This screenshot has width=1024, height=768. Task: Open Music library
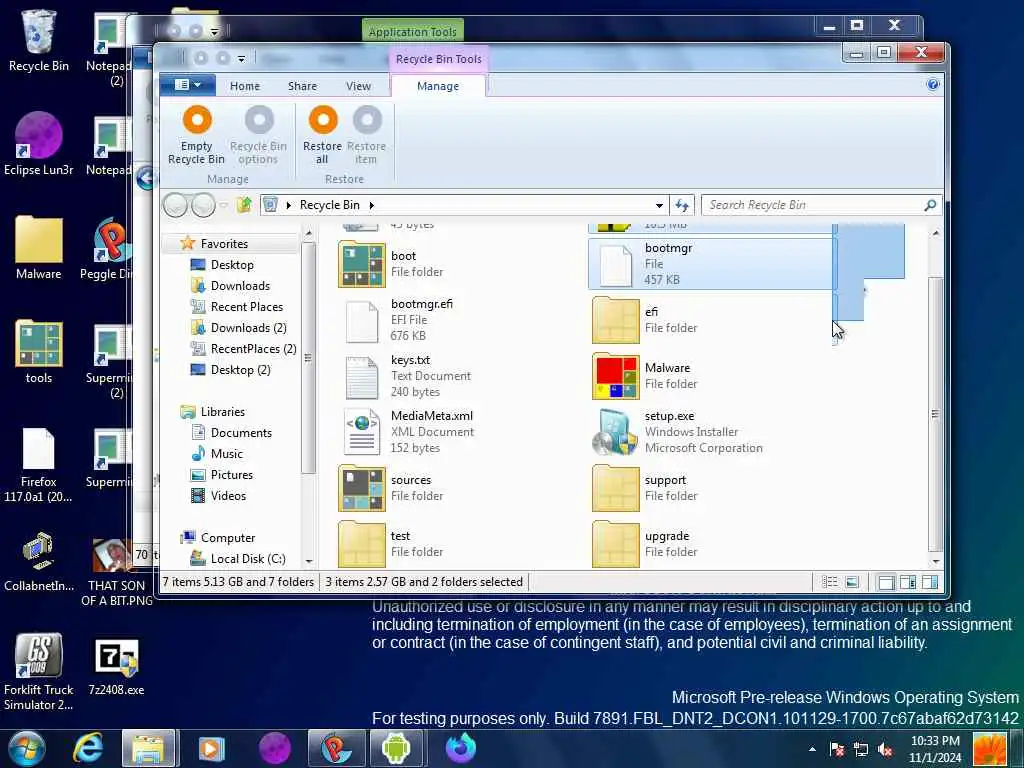click(x=227, y=453)
